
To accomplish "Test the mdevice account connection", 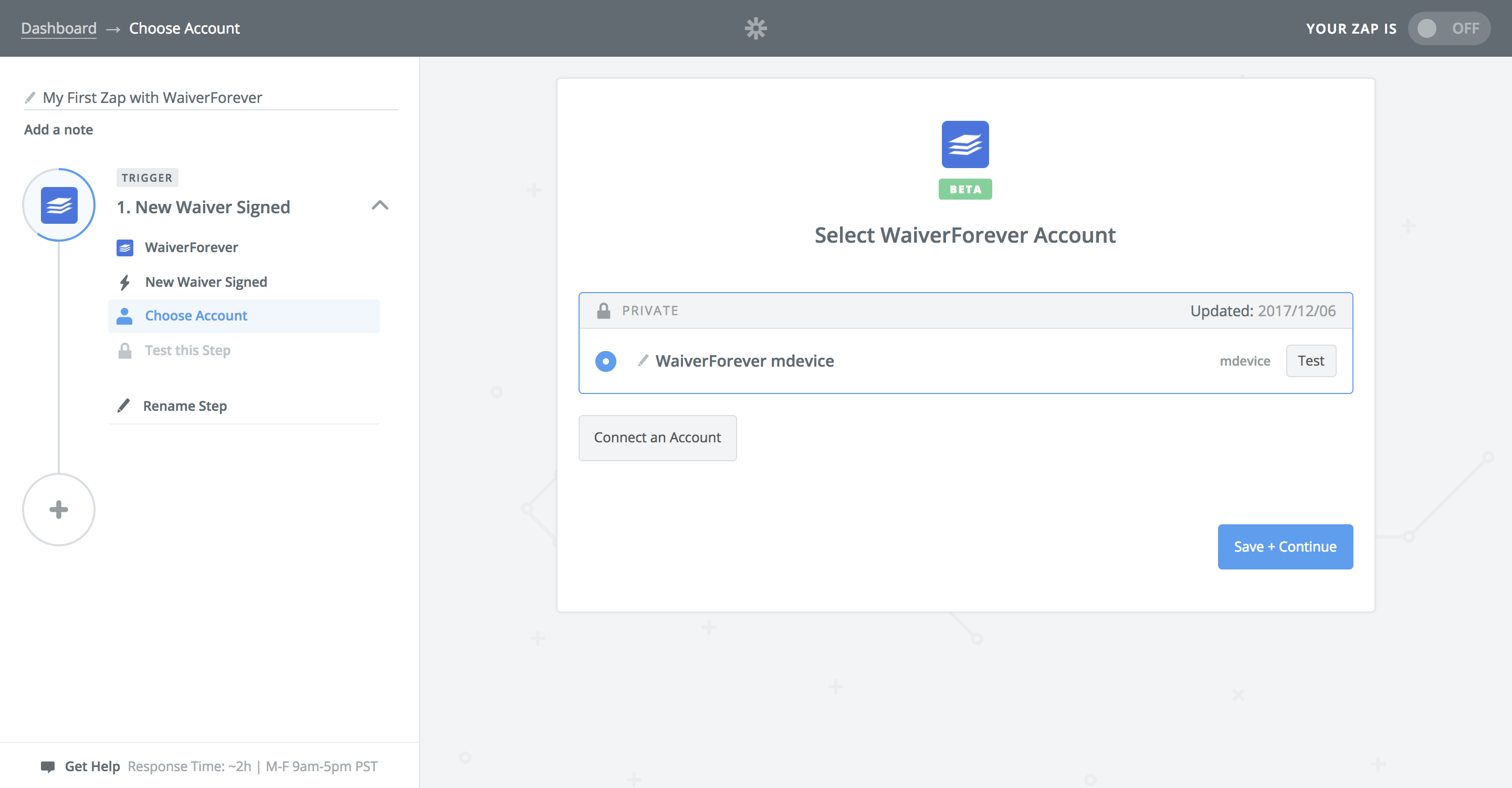I will [1311, 360].
